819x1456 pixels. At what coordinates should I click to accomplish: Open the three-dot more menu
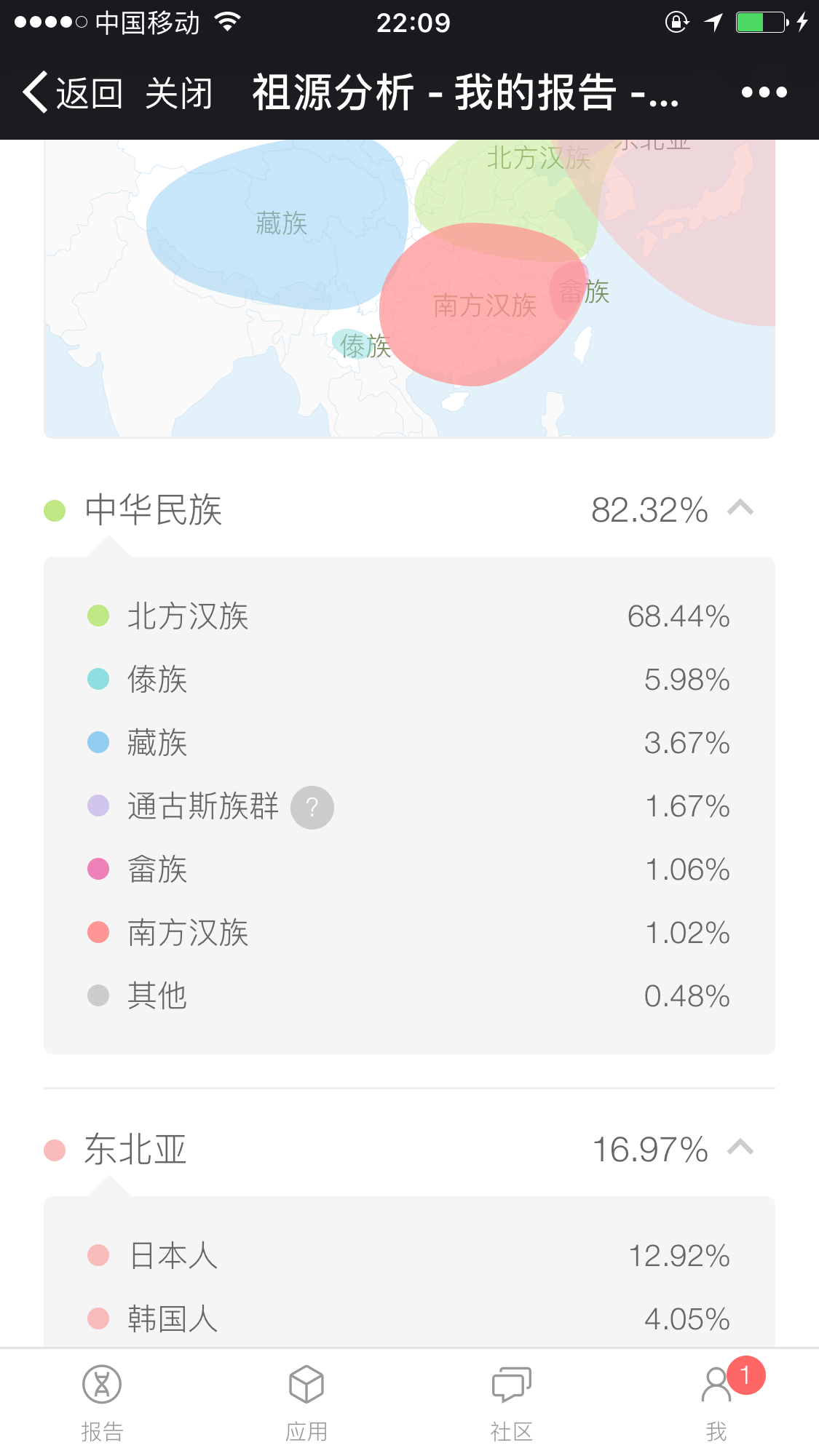pyautogui.click(x=764, y=92)
